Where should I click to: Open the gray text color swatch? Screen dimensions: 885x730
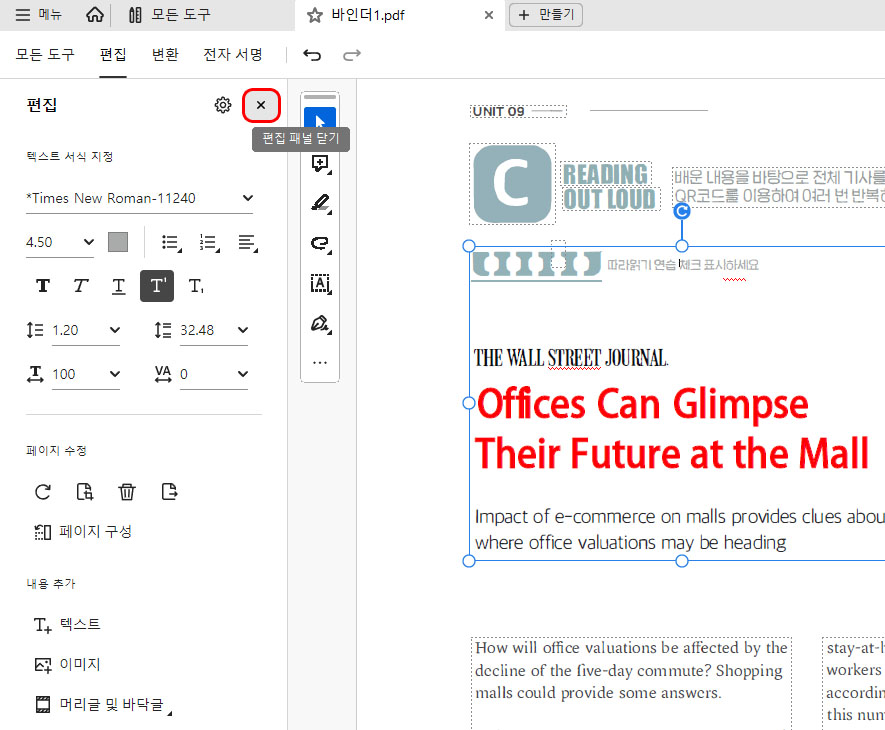pyautogui.click(x=118, y=242)
